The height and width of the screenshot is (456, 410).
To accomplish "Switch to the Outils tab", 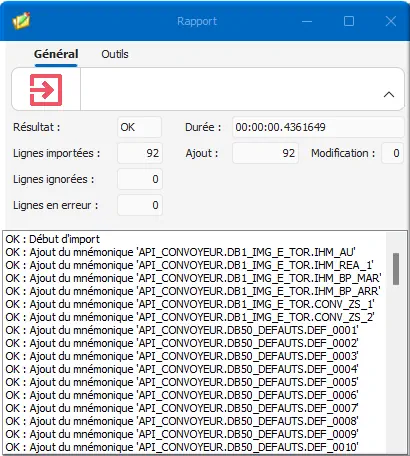I will 115,54.
